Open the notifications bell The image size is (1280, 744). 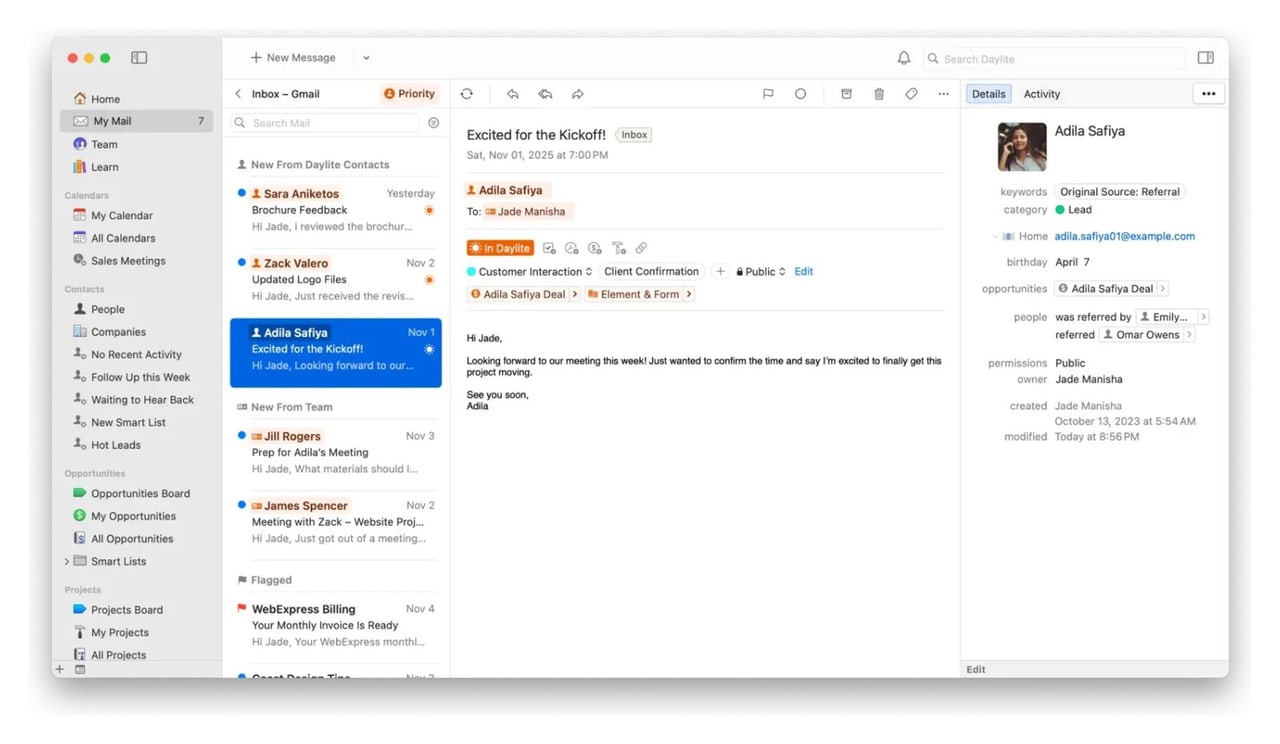click(904, 58)
